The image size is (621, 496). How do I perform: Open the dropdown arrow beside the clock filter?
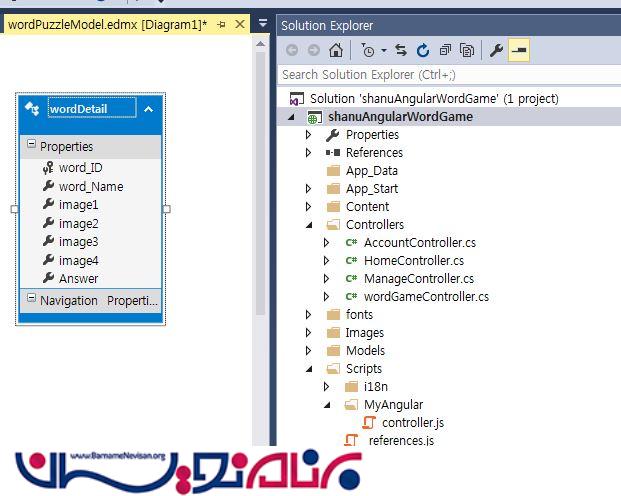[x=384, y=50]
